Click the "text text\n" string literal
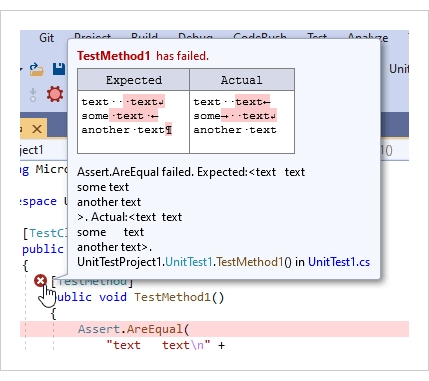This screenshot has width=429, height=381. point(158,345)
